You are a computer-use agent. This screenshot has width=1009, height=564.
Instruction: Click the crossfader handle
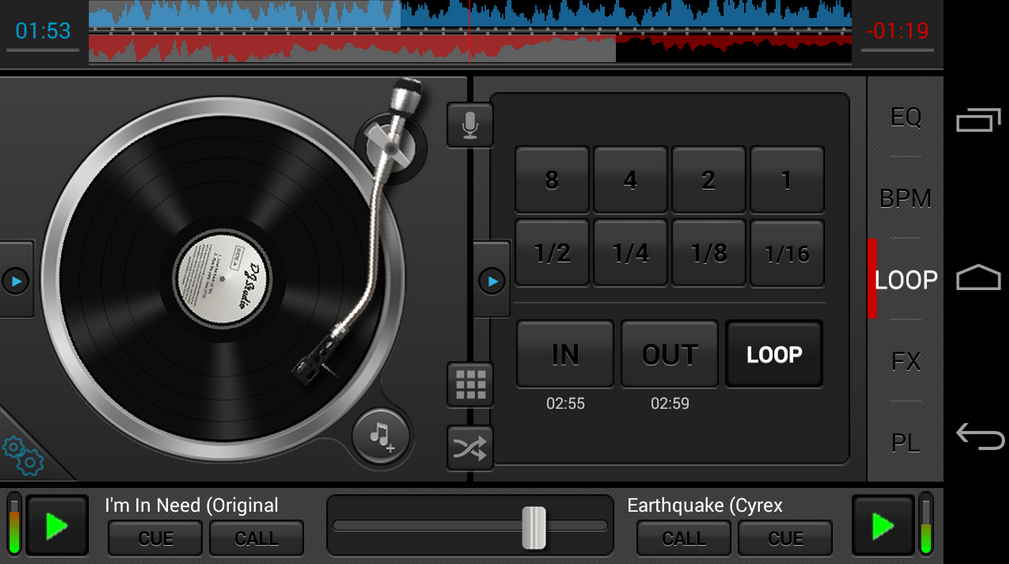[x=533, y=527]
